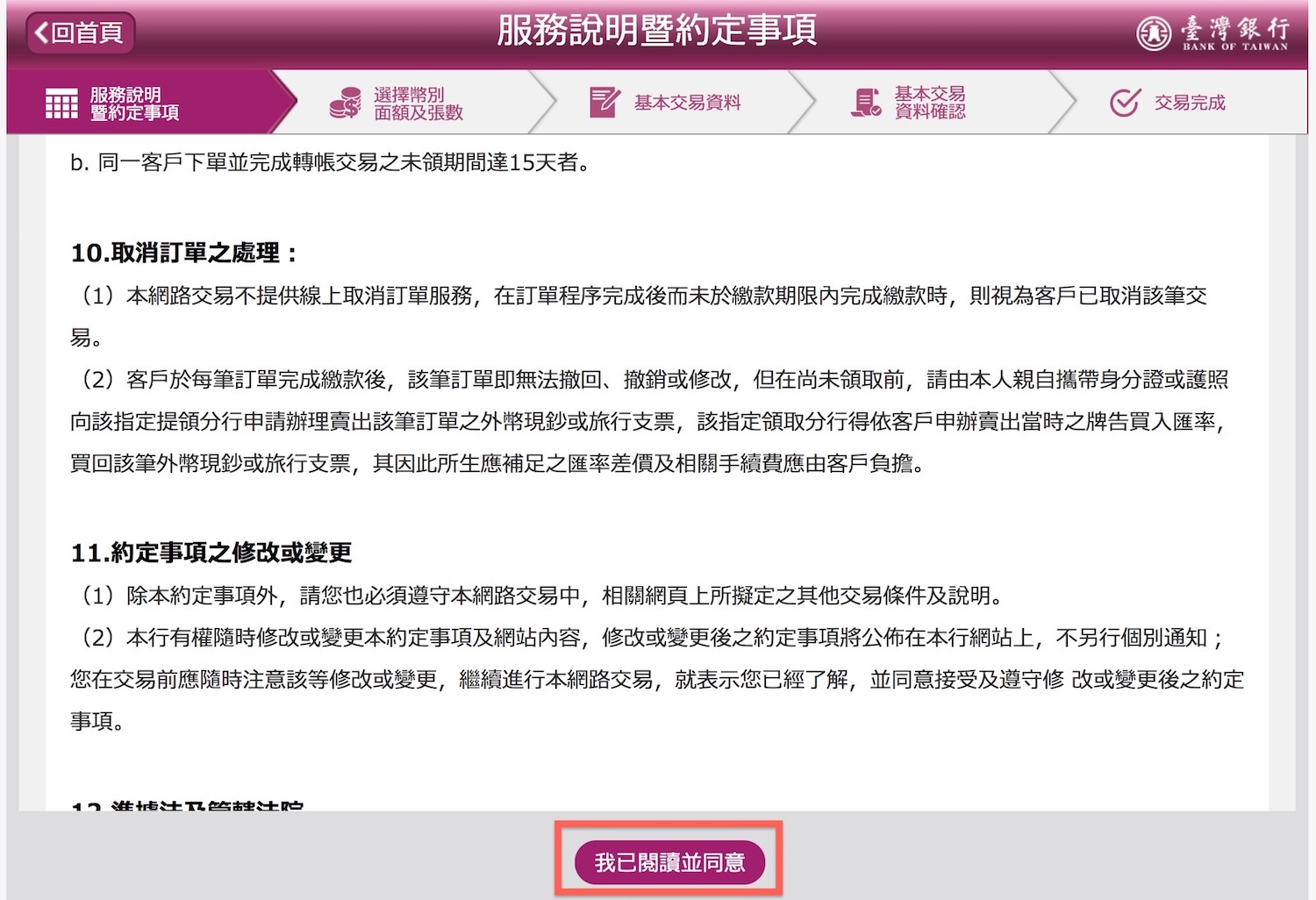This screenshot has height=900, width=1316.
Task: Go to the 基本交易資料 step label
Action: click(x=687, y=103)
